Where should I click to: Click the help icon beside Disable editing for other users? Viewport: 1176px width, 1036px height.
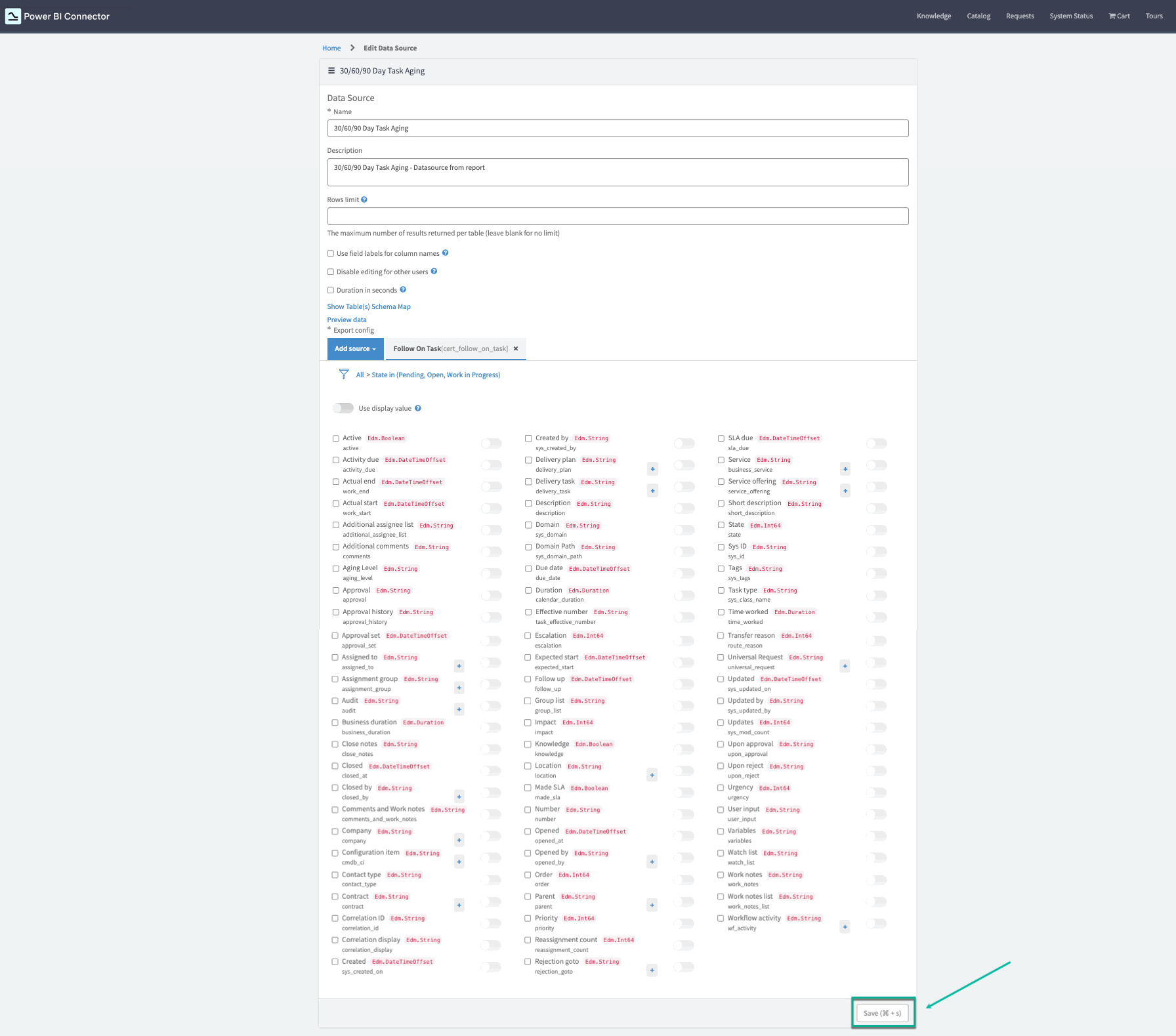point(434,271)
